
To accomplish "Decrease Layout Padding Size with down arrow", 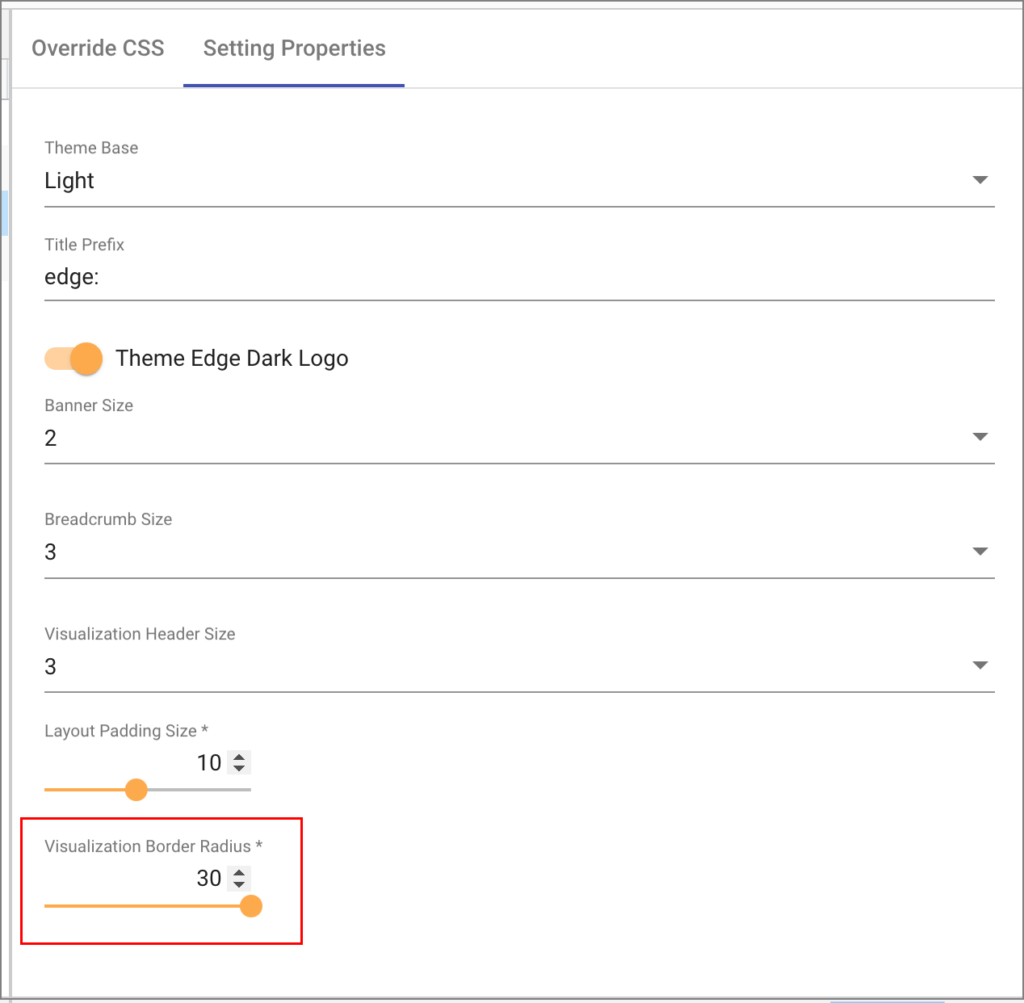I will (239, 768).
